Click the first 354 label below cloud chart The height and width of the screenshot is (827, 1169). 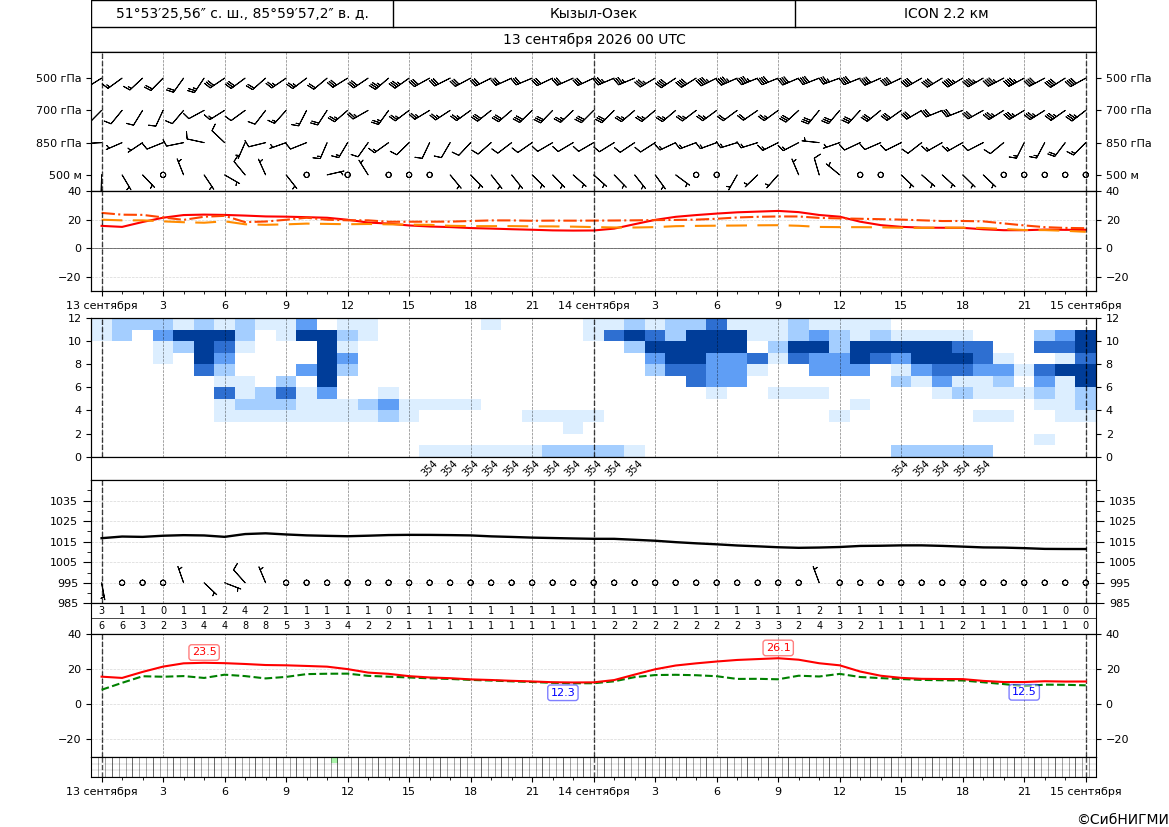pos(428,468)
